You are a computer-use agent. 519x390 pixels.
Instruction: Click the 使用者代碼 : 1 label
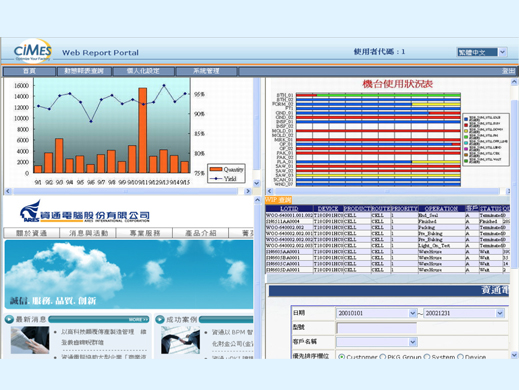[379, 52]
